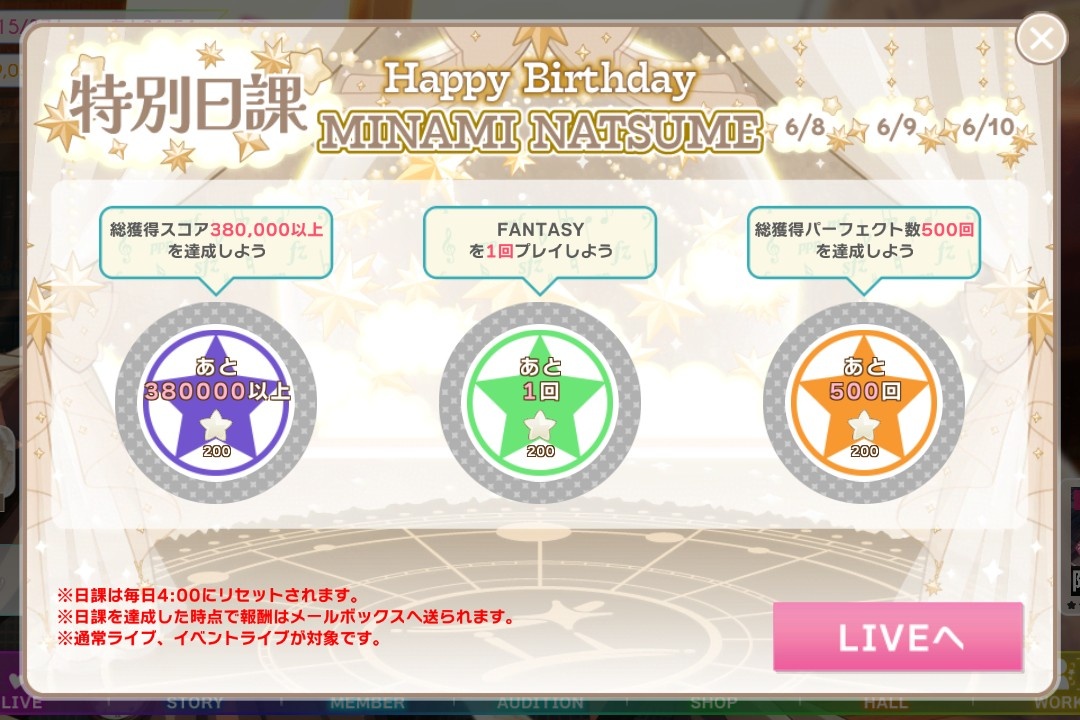Viewport: 1080px width, 720px height.
Task: Tap the 200 reward star in orange badge
Action: pyautogui.click(x=864, y=434)
